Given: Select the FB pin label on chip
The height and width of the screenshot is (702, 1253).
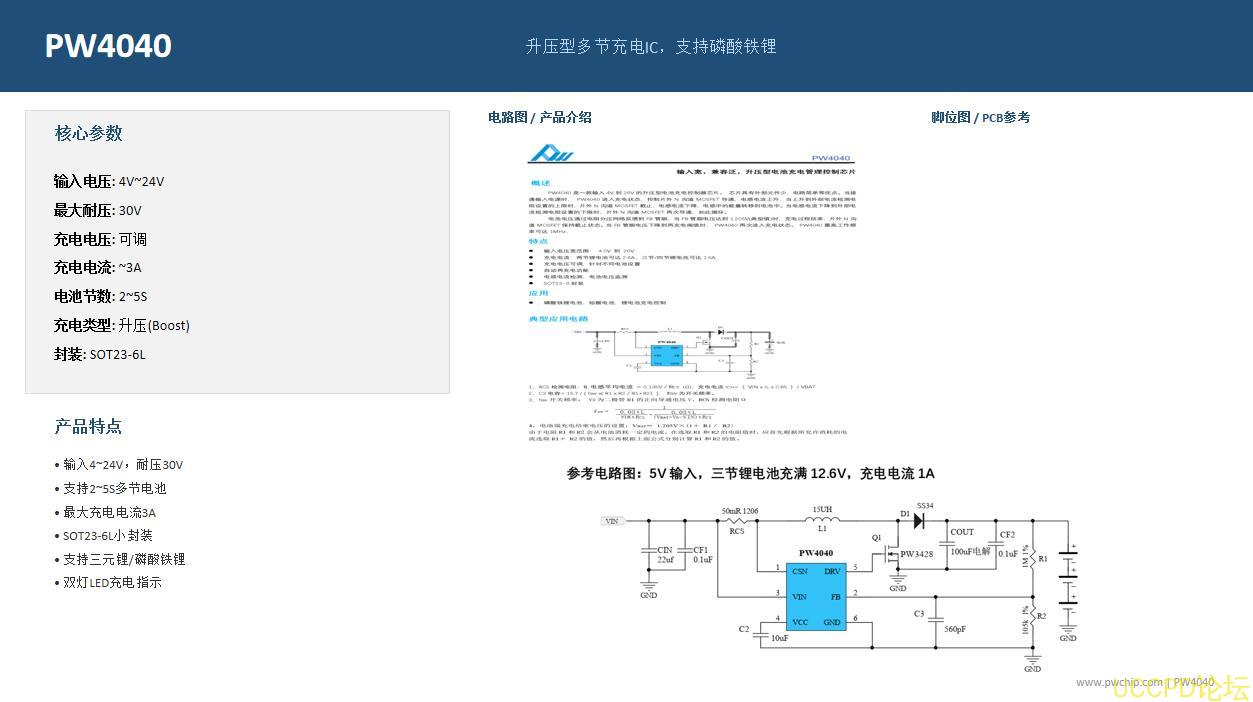Looking at the screenshot, I should pos(836,596).
